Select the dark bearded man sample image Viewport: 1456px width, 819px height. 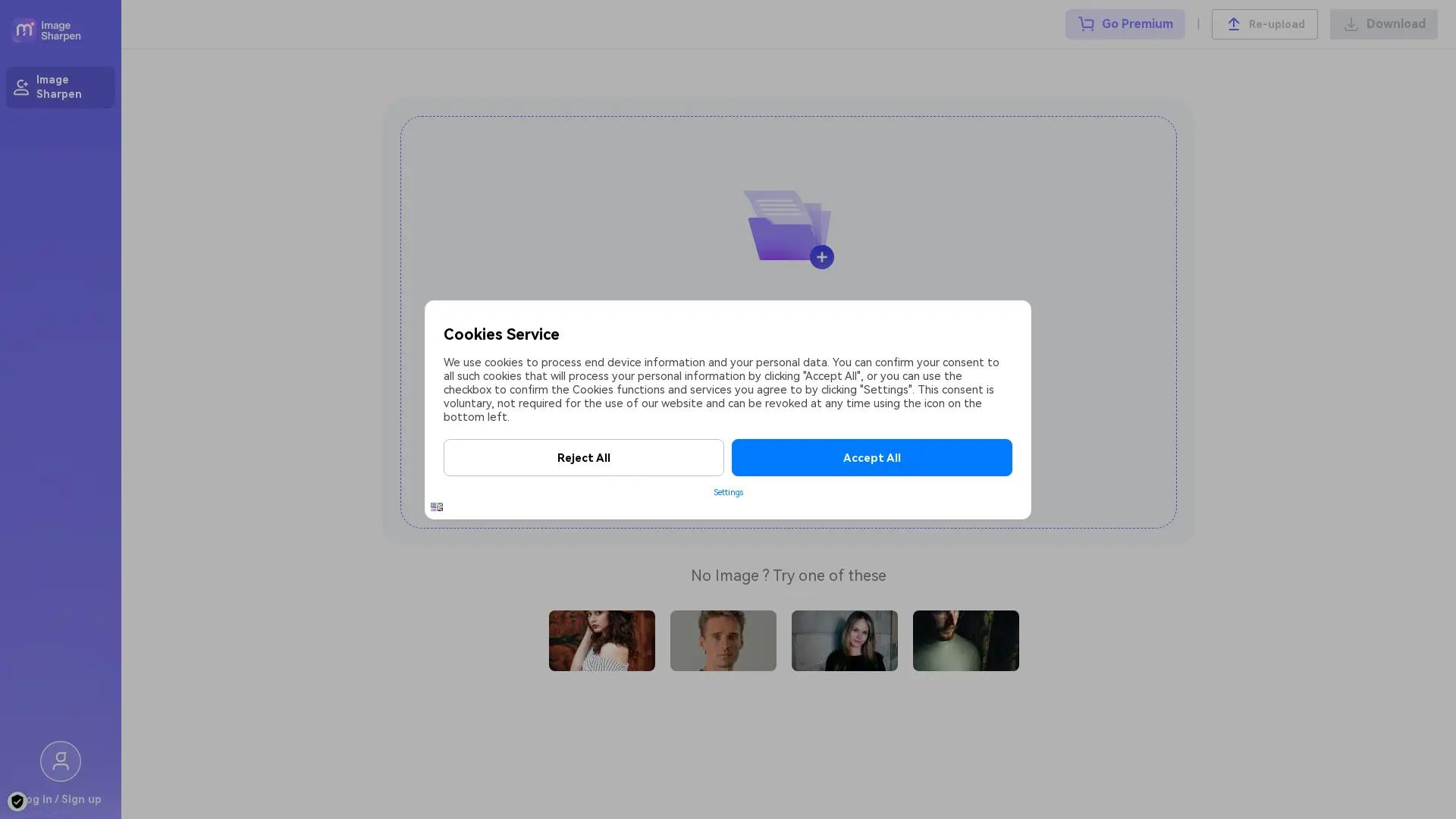click(x=965, y=640)
